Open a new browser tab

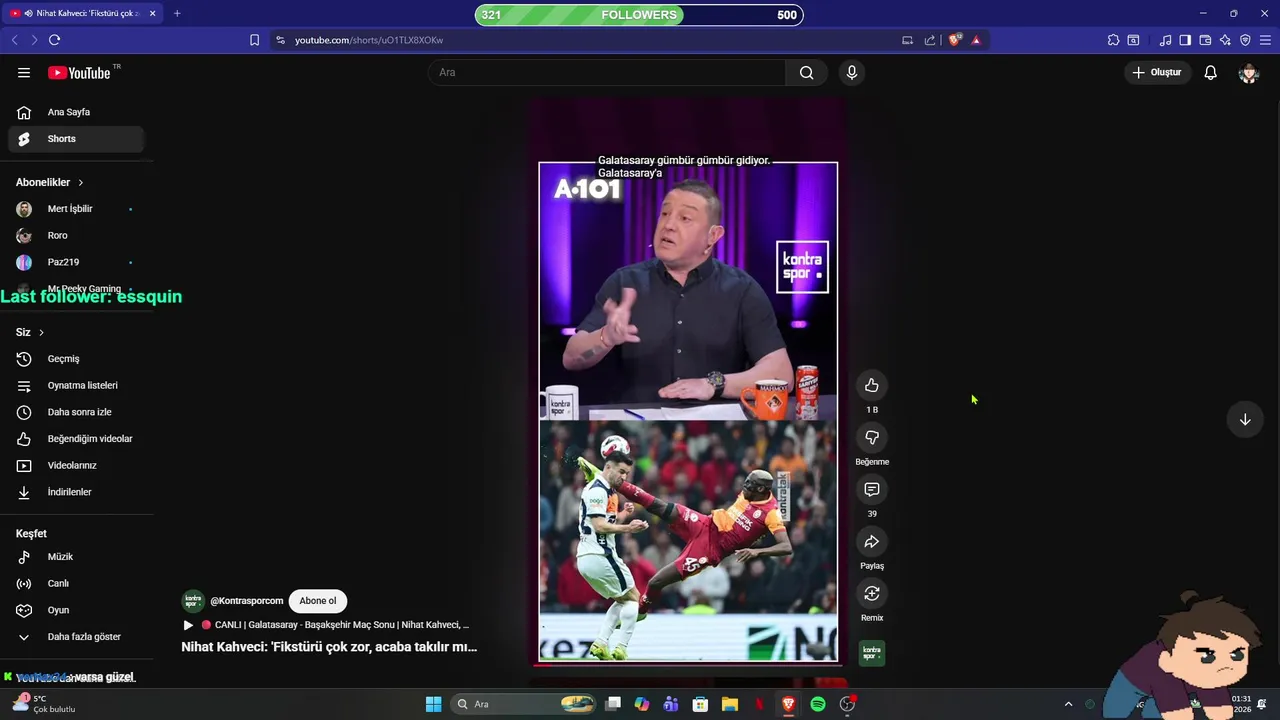tap(177, 13)
